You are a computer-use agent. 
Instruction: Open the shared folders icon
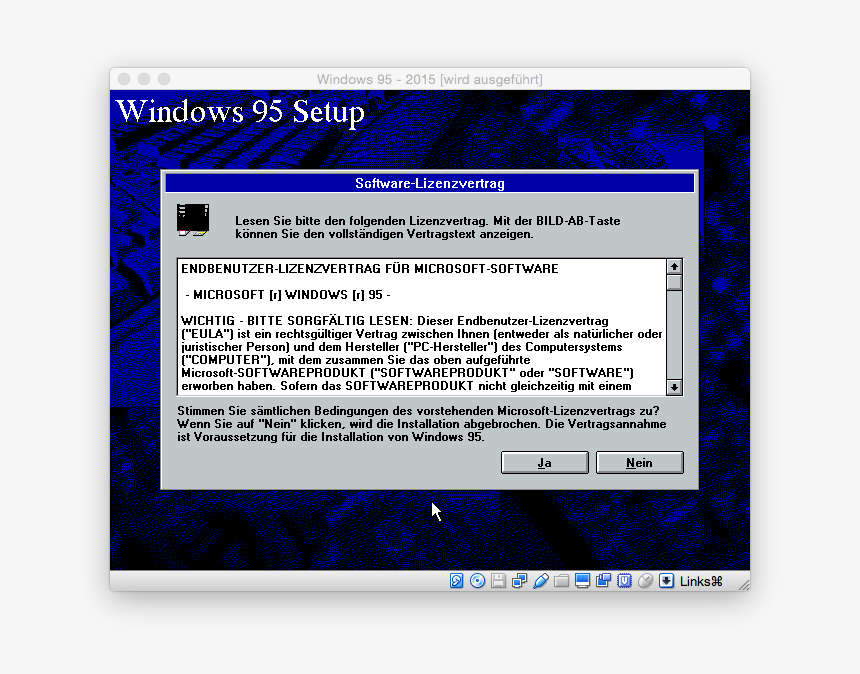pos(562,580)
